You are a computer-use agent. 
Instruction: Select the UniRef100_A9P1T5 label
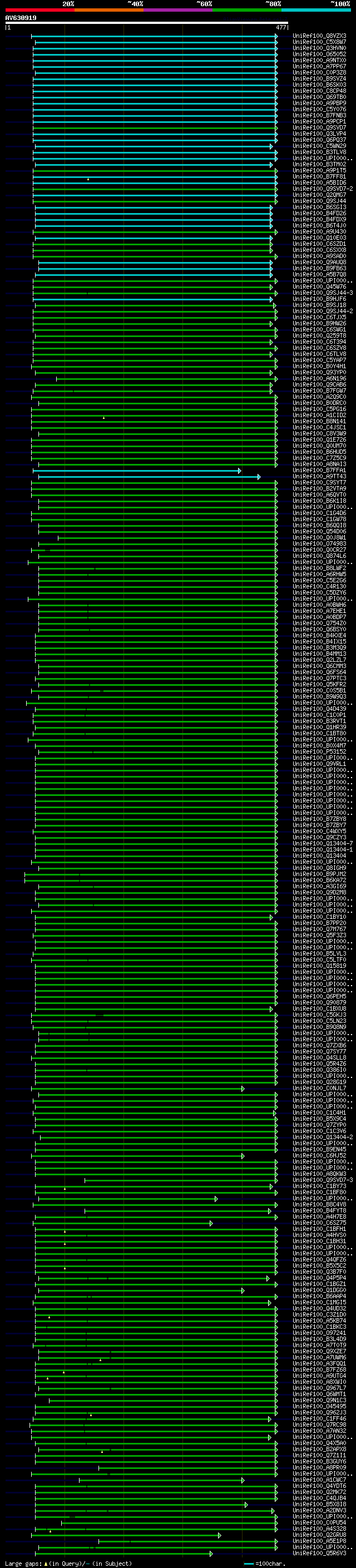click(319, 170)
